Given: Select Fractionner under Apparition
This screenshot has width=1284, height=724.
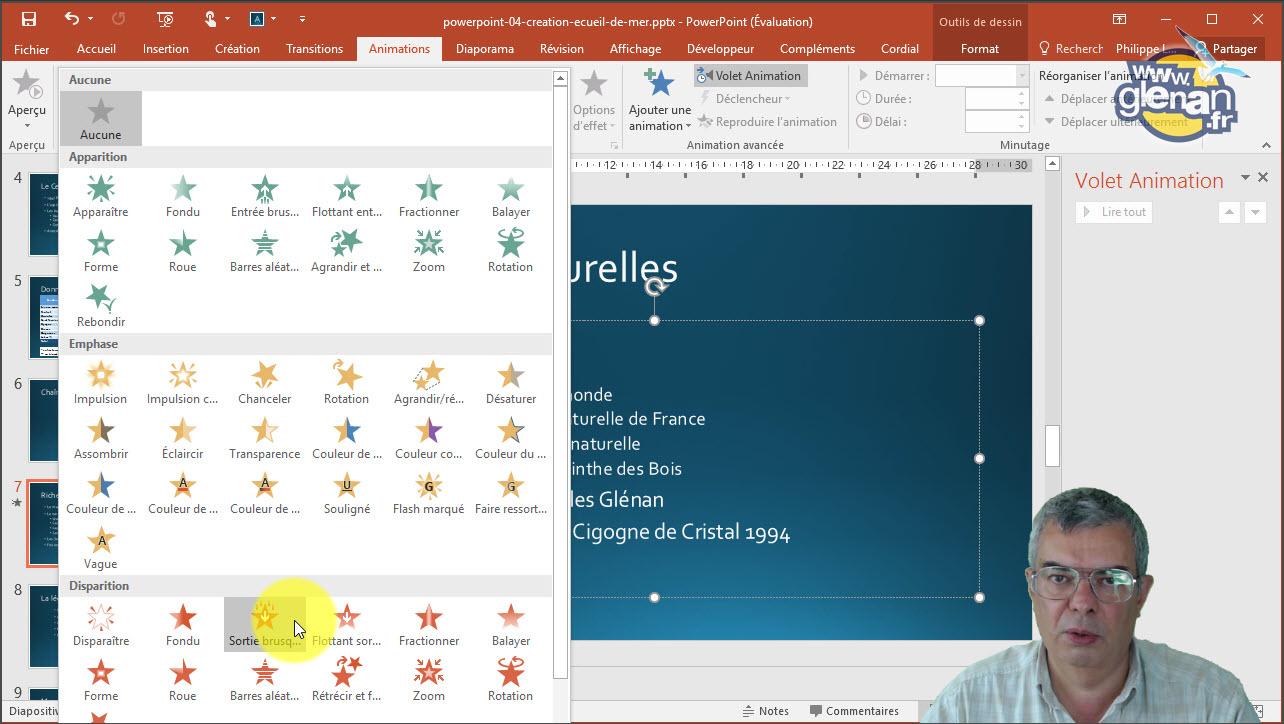Looking at the screenshot, I should pos(429,196).
